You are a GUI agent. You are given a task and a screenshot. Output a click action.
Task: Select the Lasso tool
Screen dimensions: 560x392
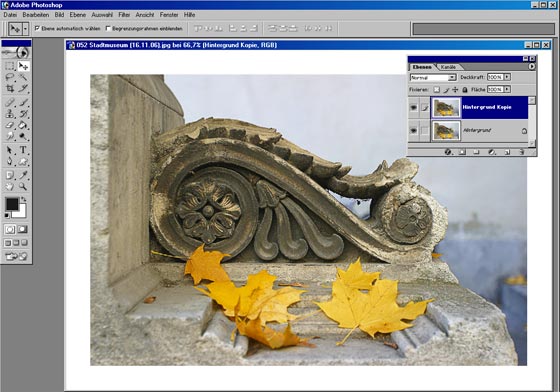pyautogui.click(x=10, y=77)
